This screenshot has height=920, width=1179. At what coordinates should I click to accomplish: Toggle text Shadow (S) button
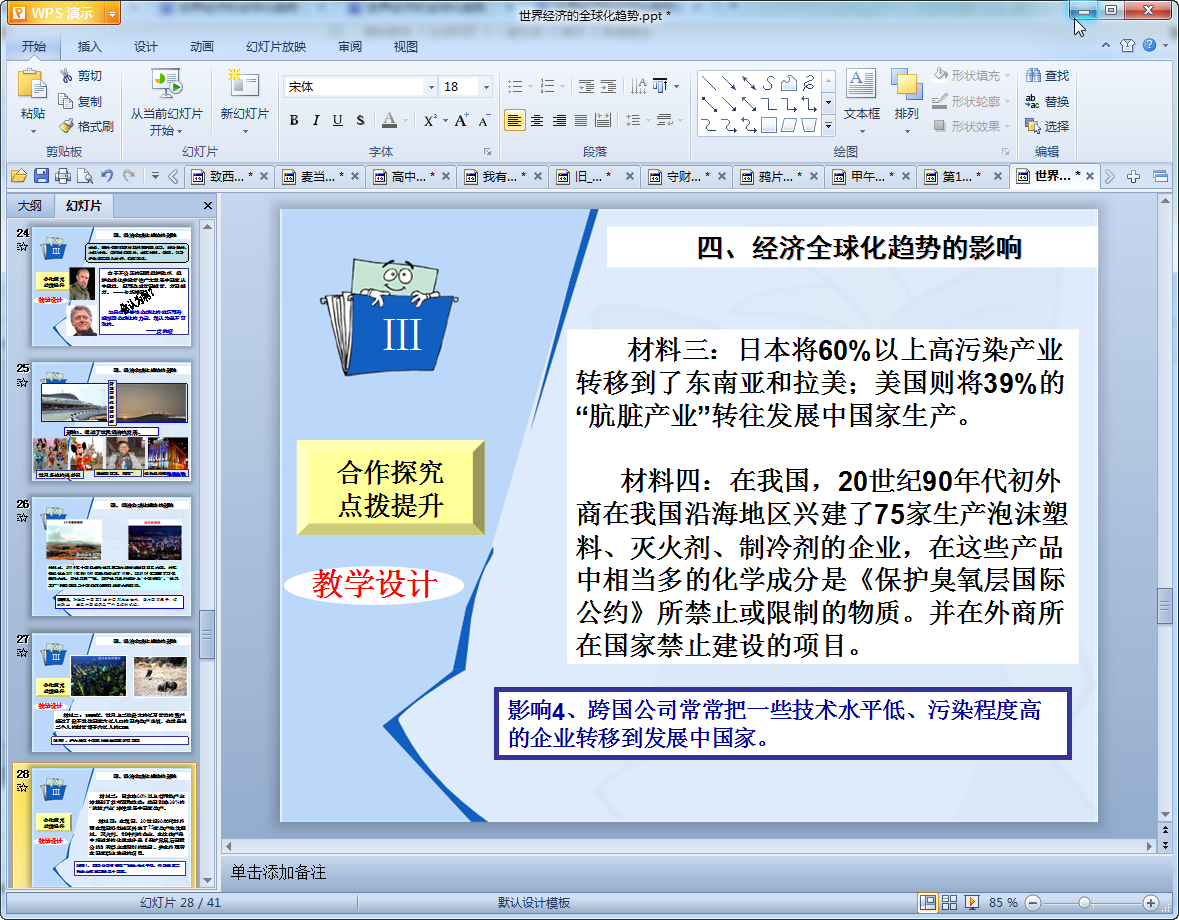click(360, 120)
